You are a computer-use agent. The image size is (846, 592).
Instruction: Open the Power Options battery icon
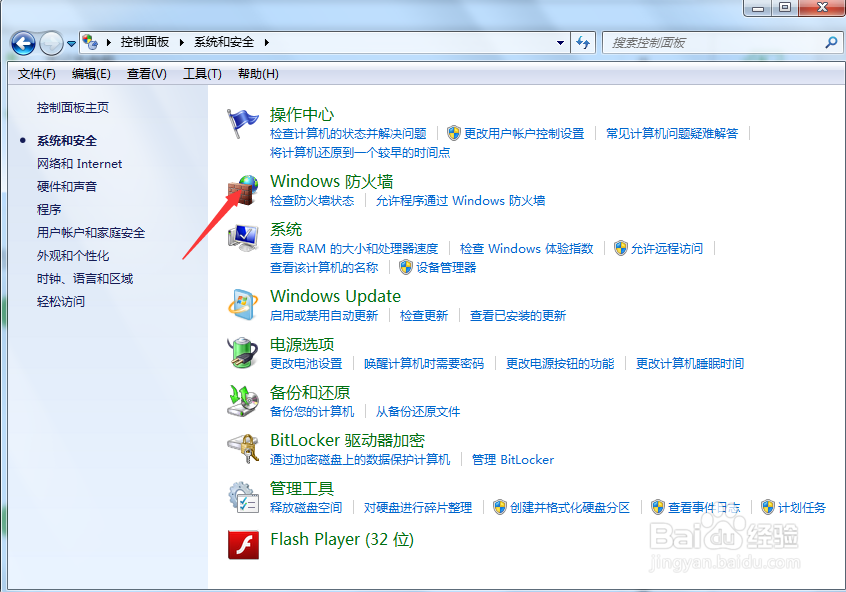pyautogui.click(x=243, y=352)
